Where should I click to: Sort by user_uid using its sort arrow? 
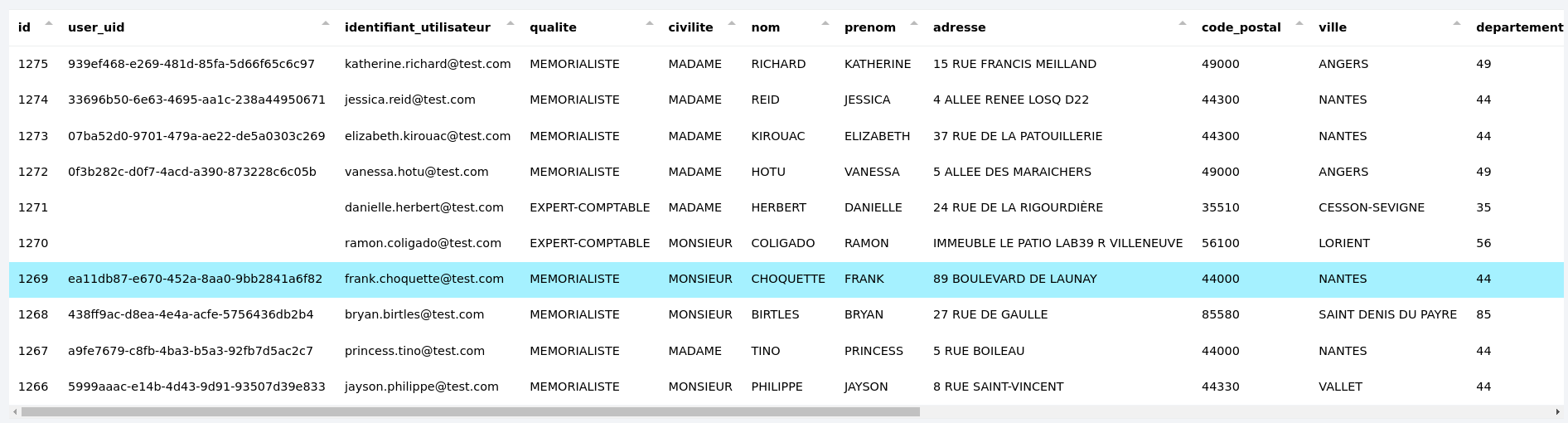click(326, 23)
